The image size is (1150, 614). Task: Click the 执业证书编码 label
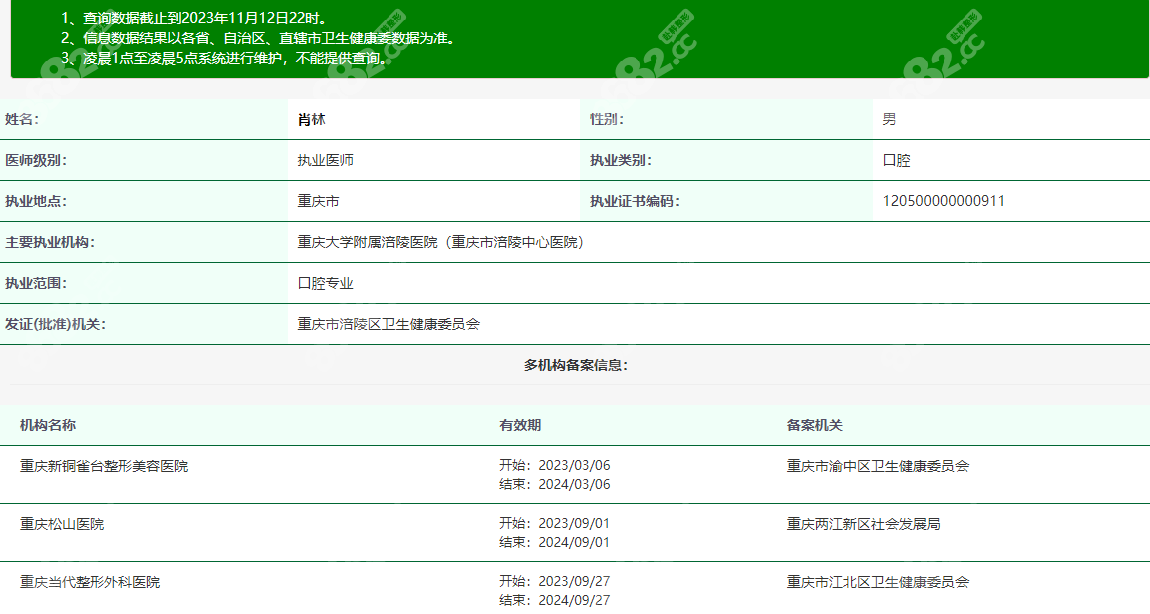pyautogui.click(x=634, y=202)
